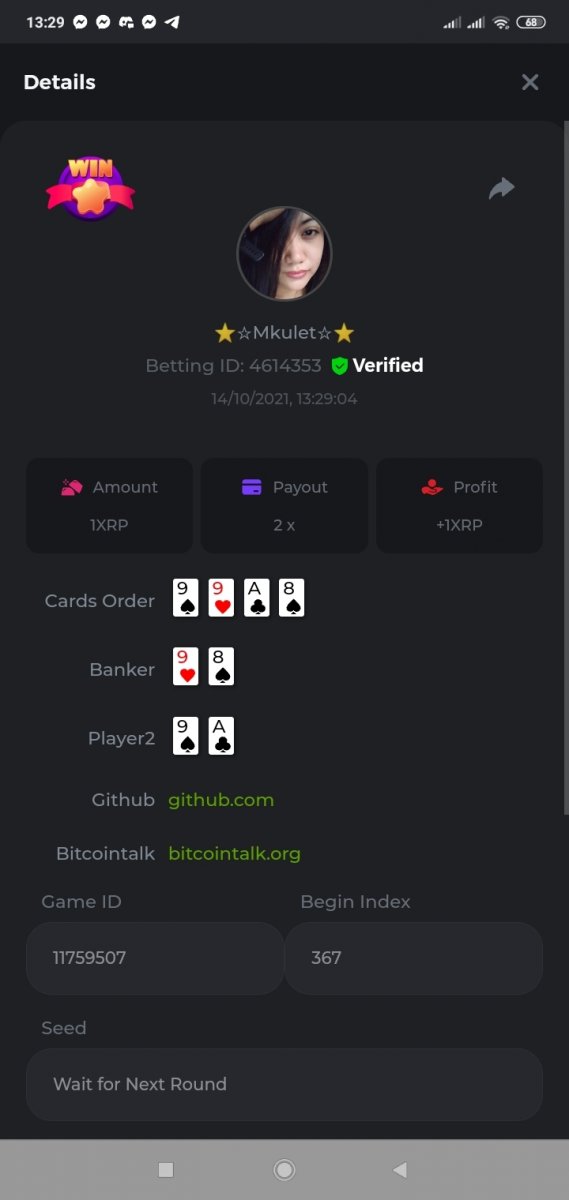Image resolution: width=569 pixels, height=1200 pixels.
Task: Select the Banker's 9 of hearts card
Action: 185,667
